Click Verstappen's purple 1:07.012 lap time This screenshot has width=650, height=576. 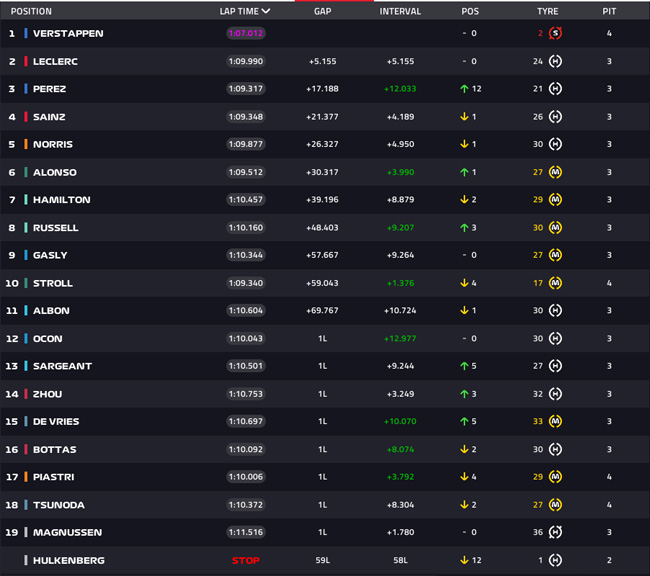pyautogui.click(x=246, y=33)
